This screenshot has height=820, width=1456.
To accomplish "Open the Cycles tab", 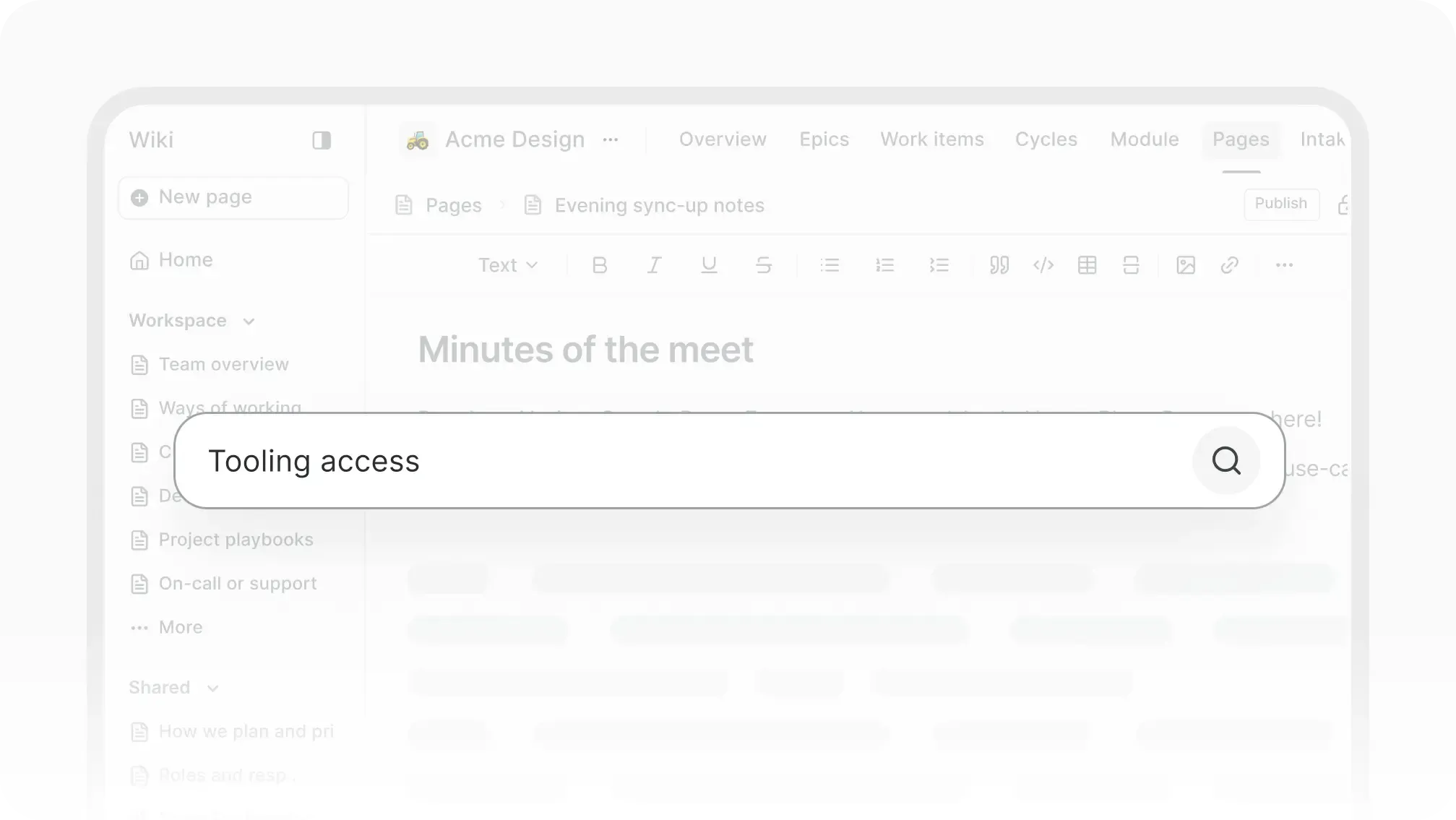I will 1046,139.
